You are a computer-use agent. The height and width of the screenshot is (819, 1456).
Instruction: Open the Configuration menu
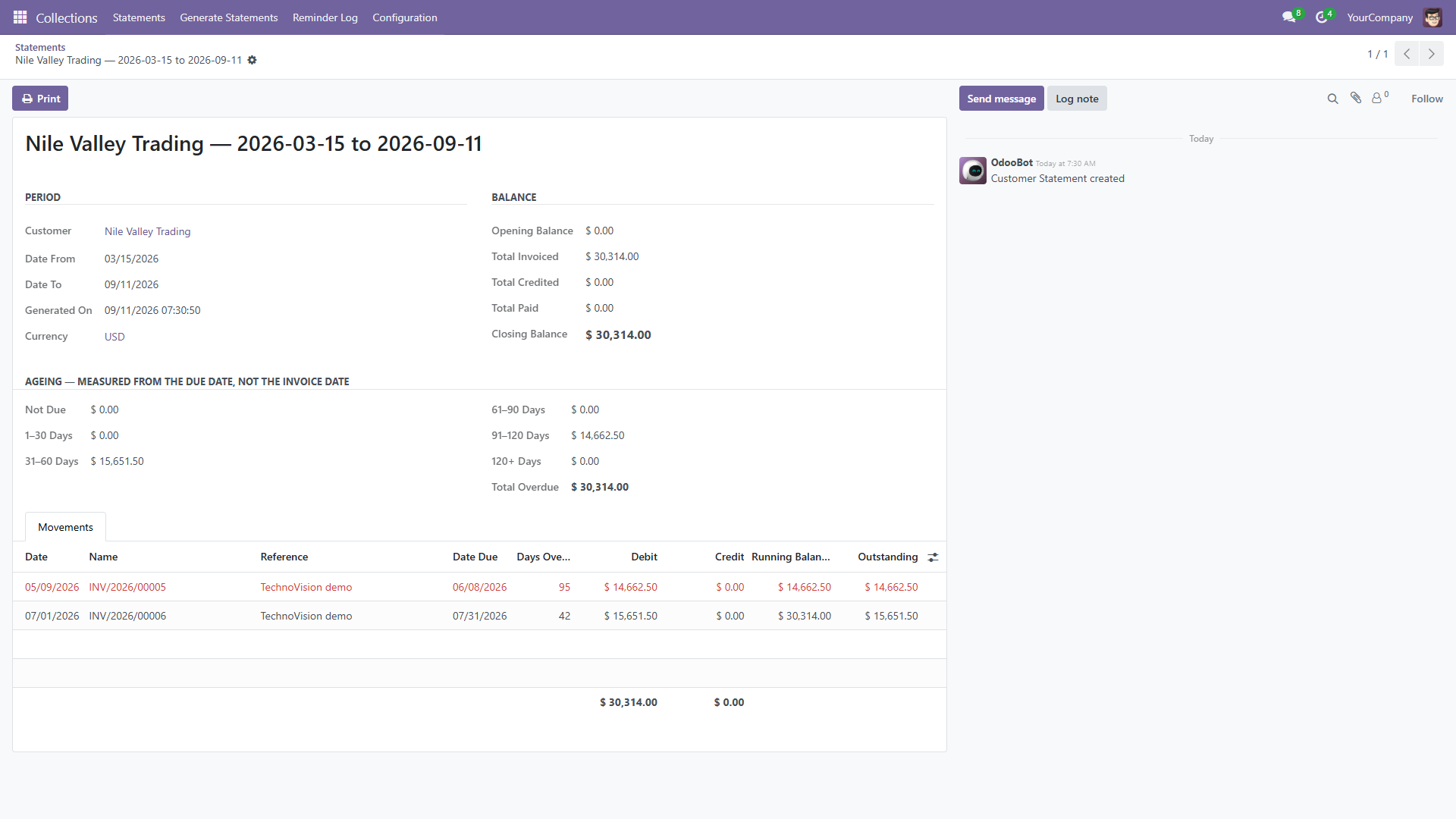[x=404, y=17]
